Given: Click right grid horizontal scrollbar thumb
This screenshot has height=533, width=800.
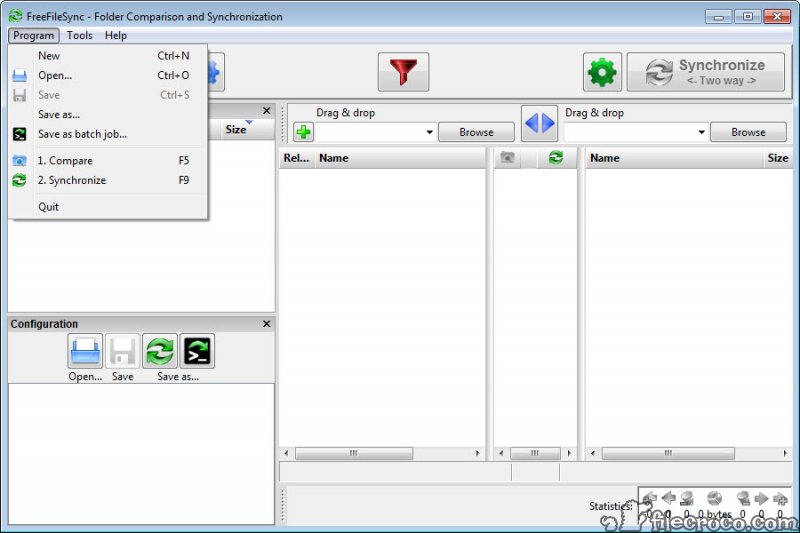Looking at the screenshot, I should 668,453.
